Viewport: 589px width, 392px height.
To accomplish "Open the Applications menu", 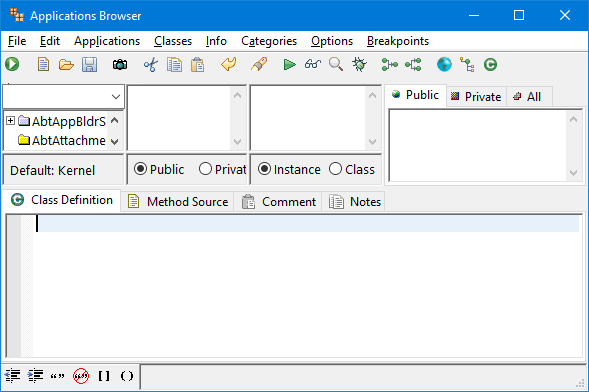I will pos(107,41).
